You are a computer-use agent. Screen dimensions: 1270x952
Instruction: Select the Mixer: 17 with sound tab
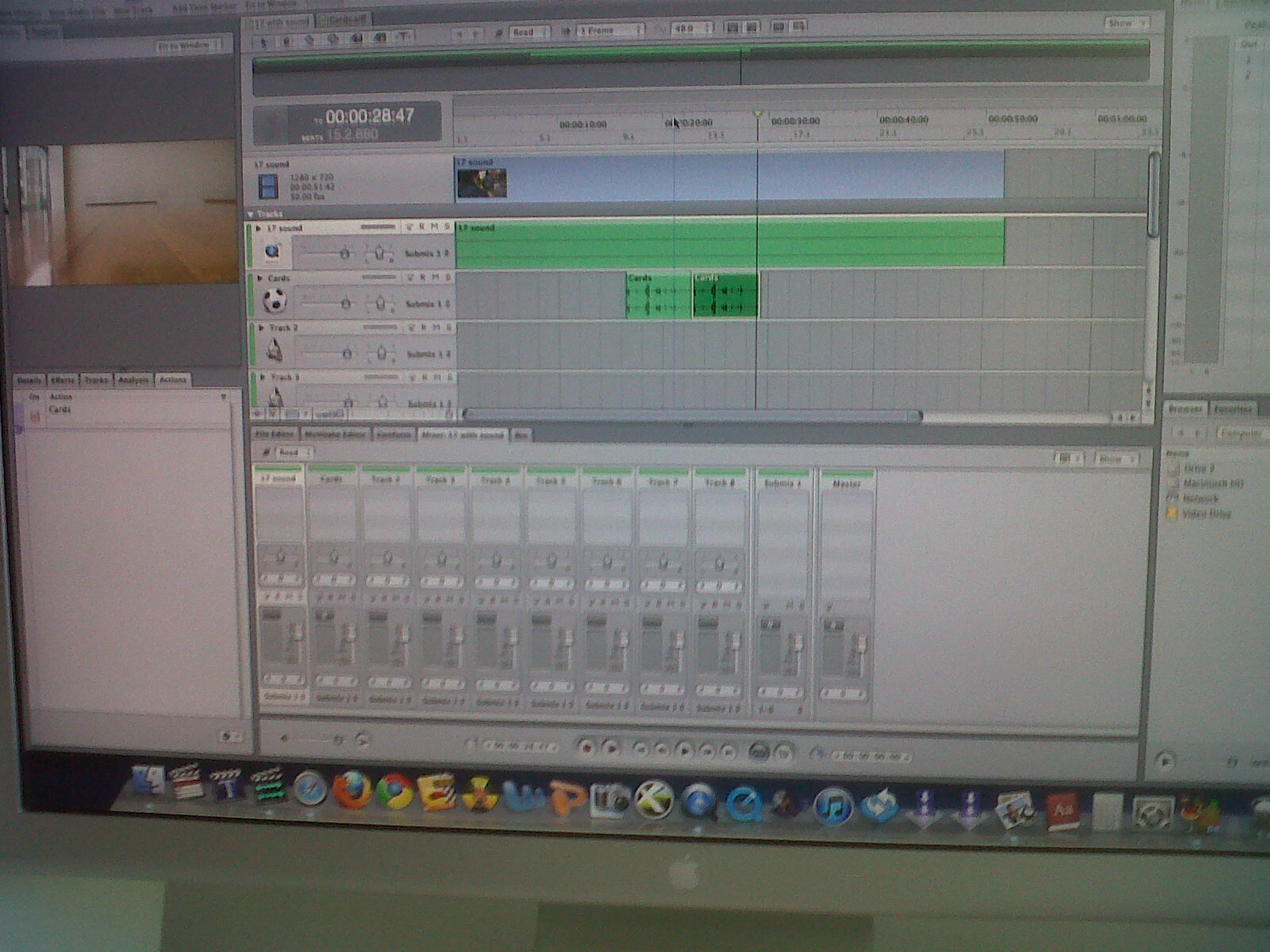click(463, 435)
